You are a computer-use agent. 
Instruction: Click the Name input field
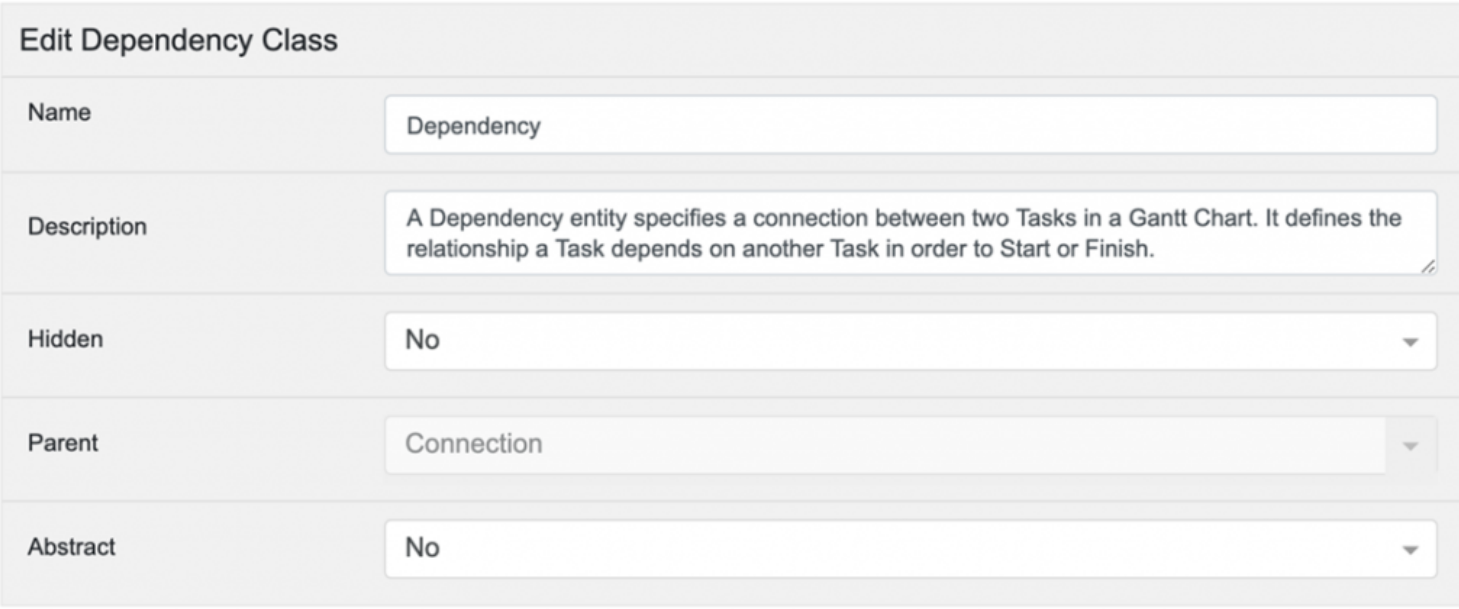pos(910,125)
